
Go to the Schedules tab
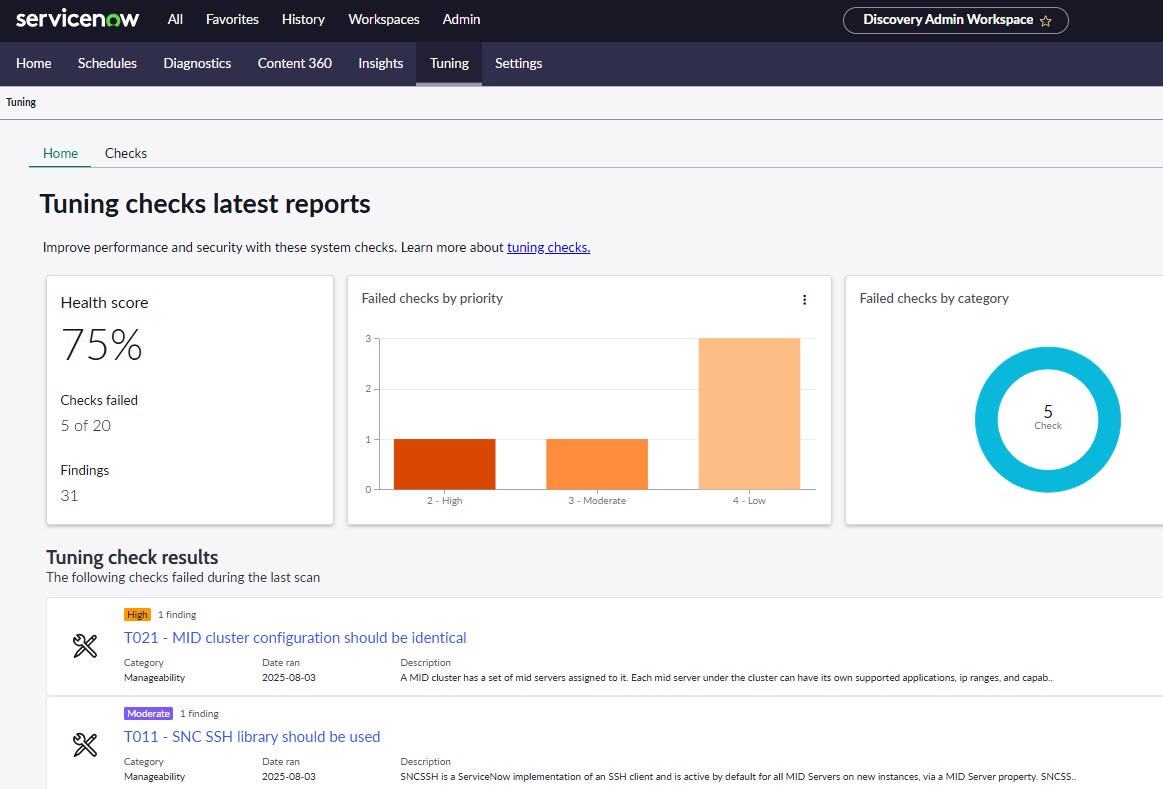click(x=107, y=63)
